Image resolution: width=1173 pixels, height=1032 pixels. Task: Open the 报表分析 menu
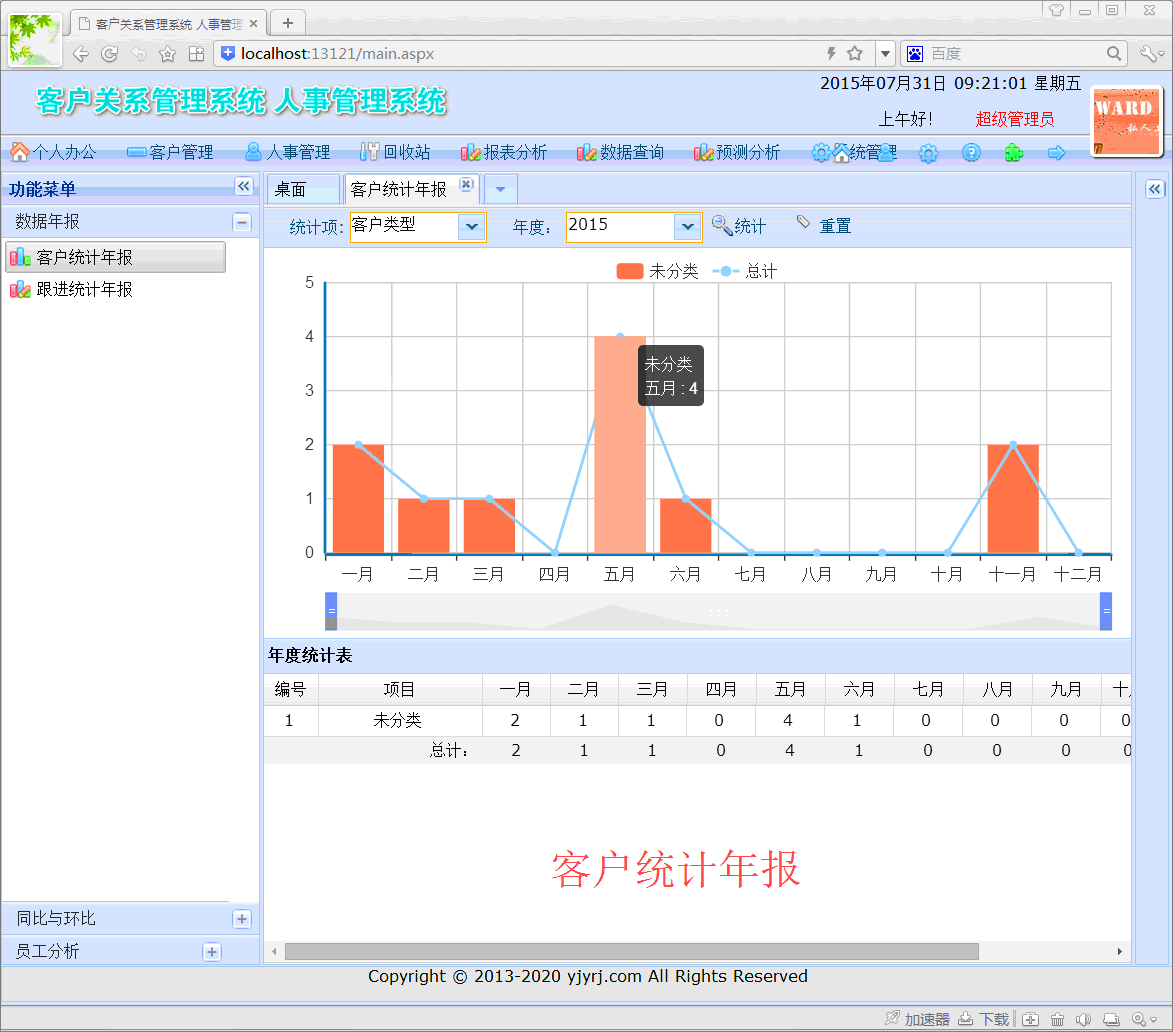tap(504, 153)
